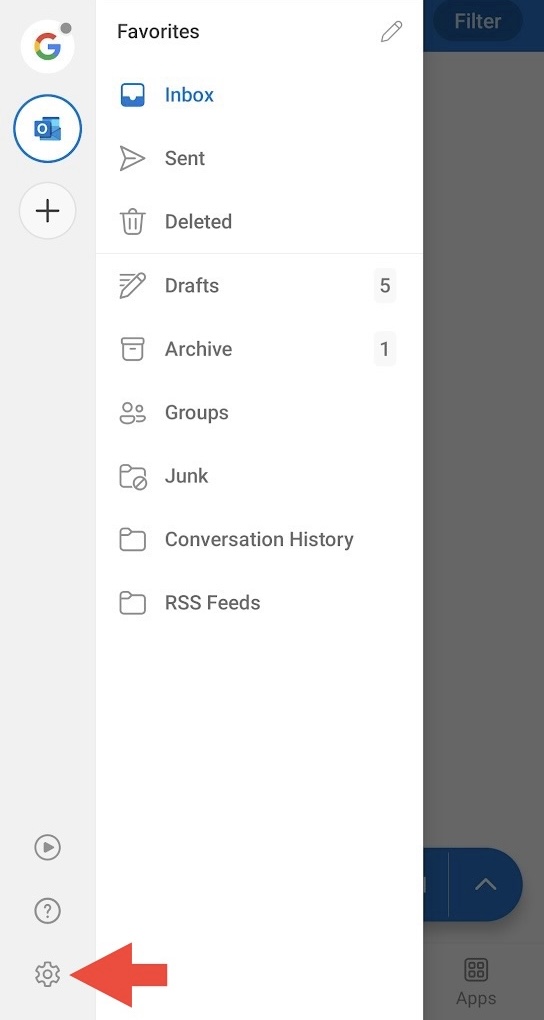Open the Inbox folder

[x=259, y=95]
